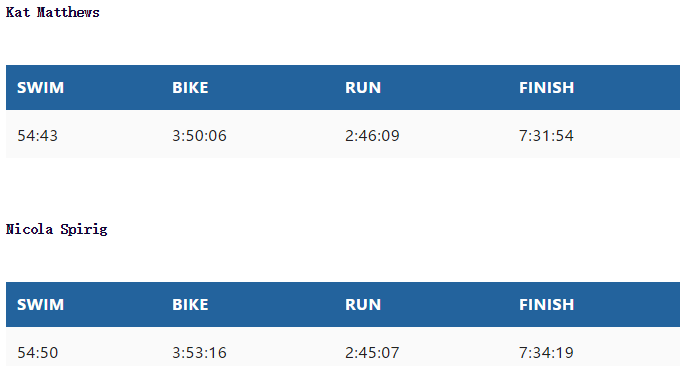Click the RUN column header in Nicola Spirig table
The image size is (680, 366).
(x=363, y=304)
